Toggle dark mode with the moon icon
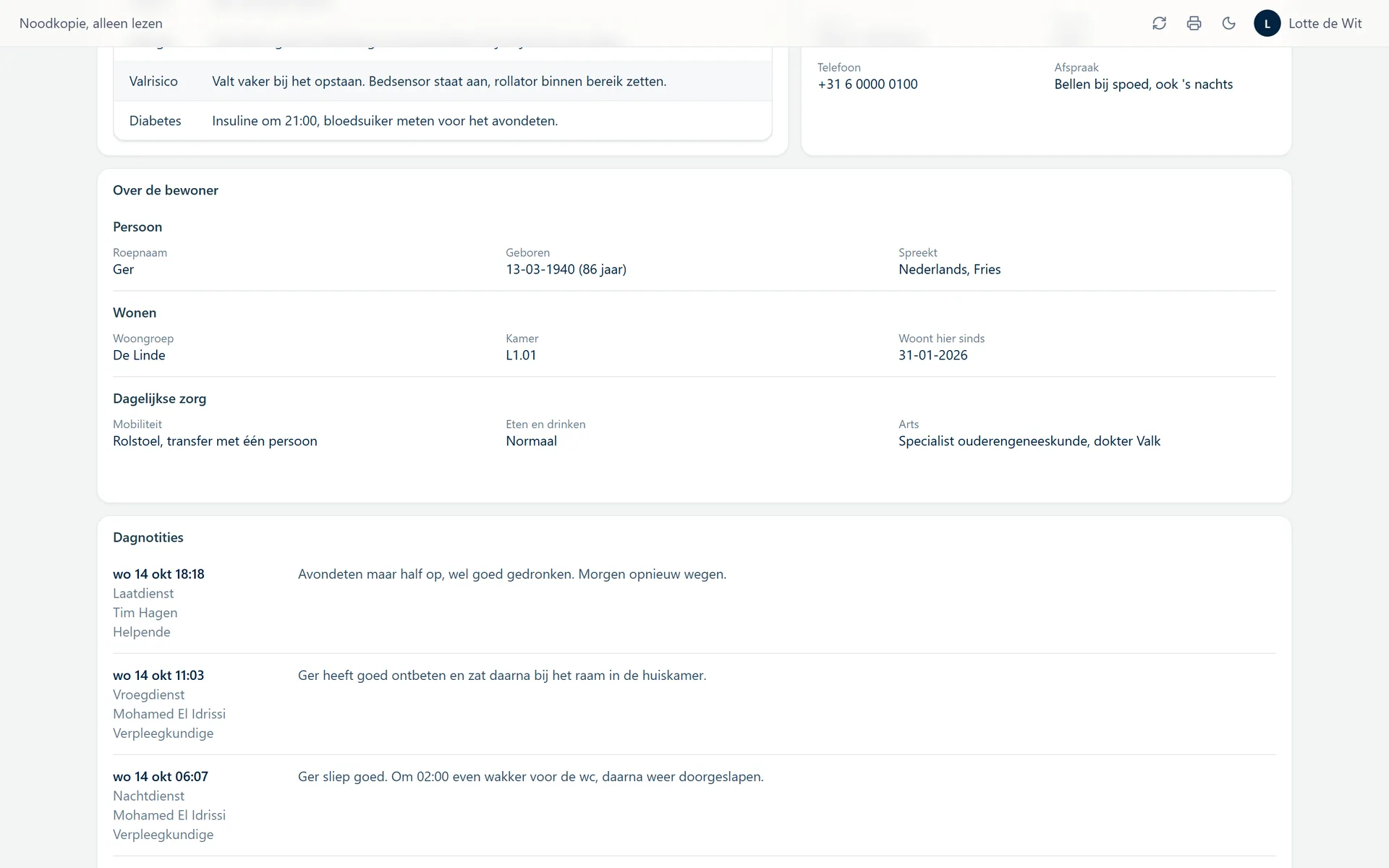Screen dimensions: 1389x868 tap(1228, 23)
